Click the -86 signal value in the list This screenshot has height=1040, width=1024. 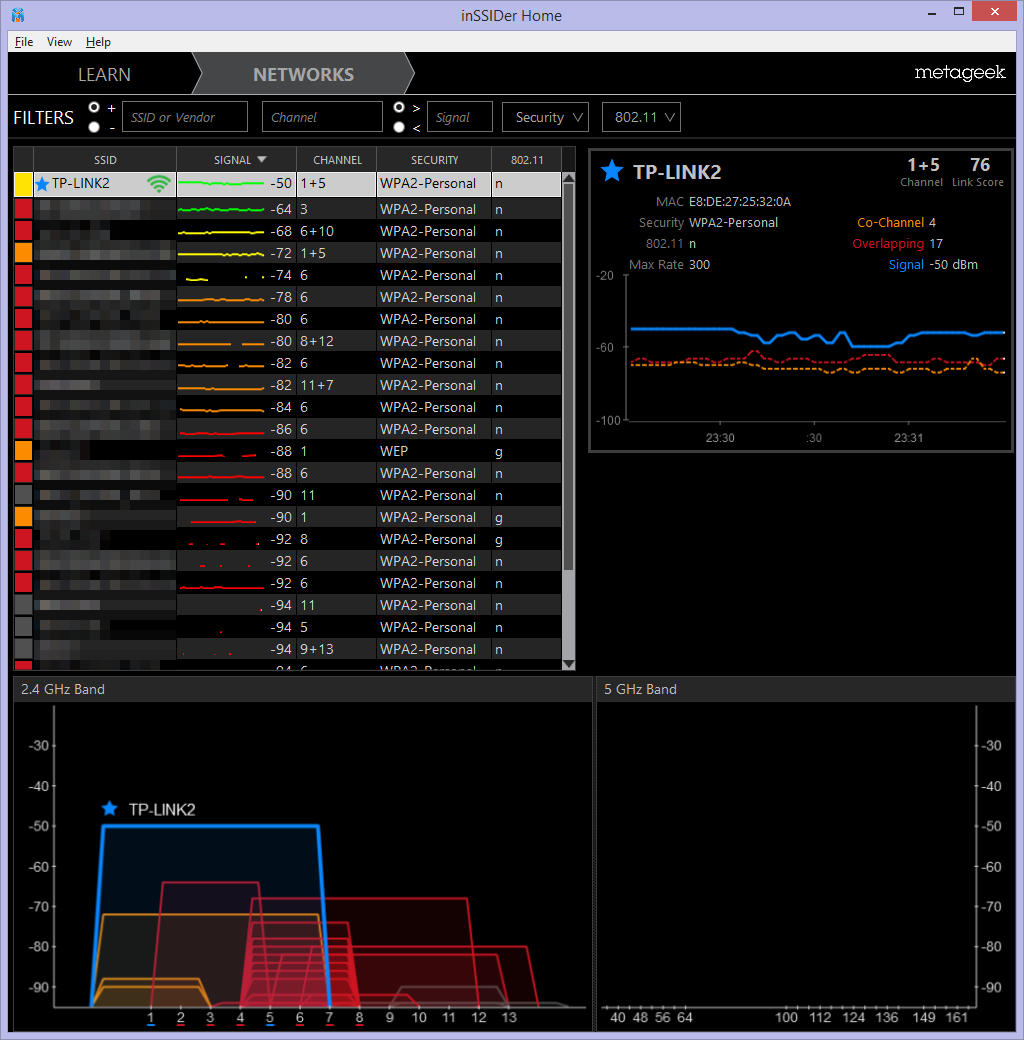[281, 429]
